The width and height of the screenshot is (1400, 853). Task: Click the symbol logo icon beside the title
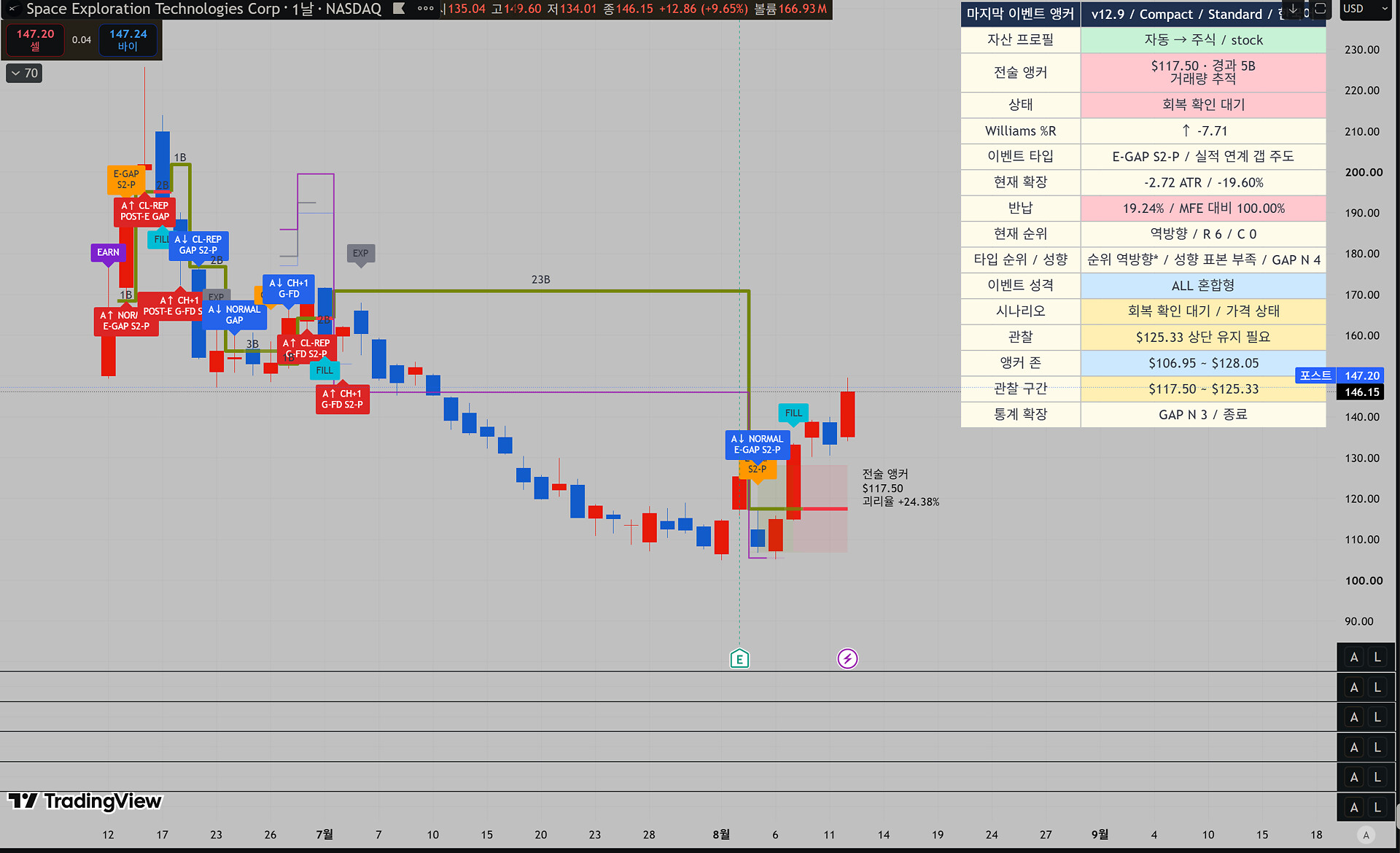pos(12,9)
